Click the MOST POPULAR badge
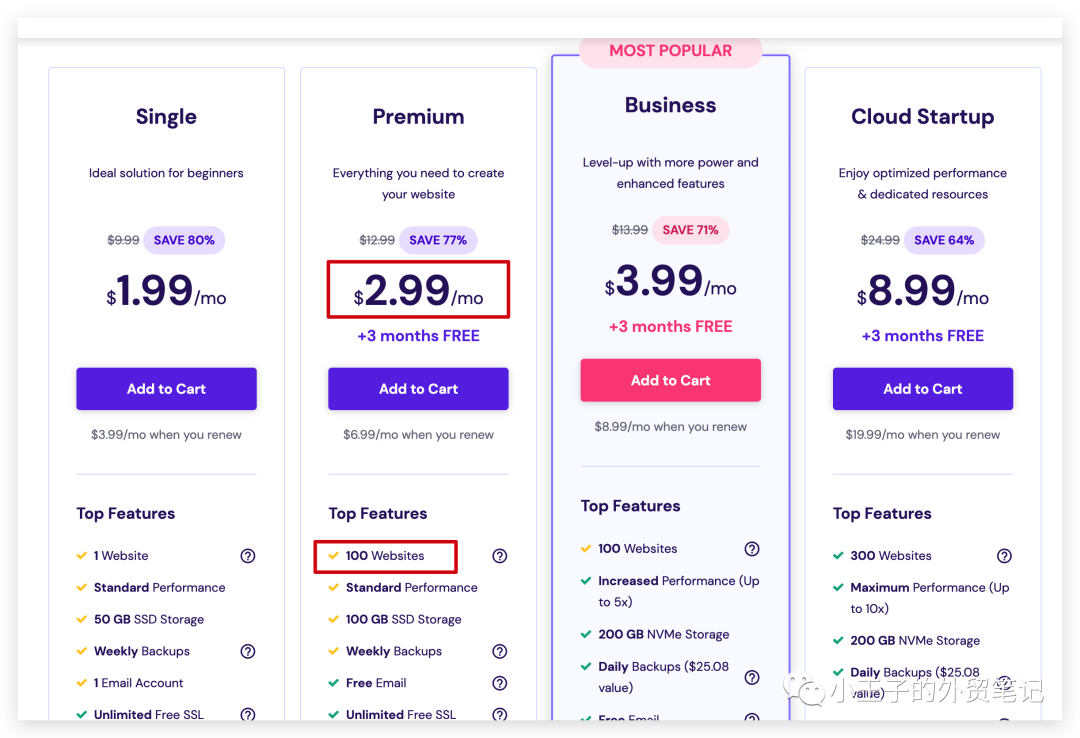The width and height of the screenshot is (1080, 738). coord(670,51)
